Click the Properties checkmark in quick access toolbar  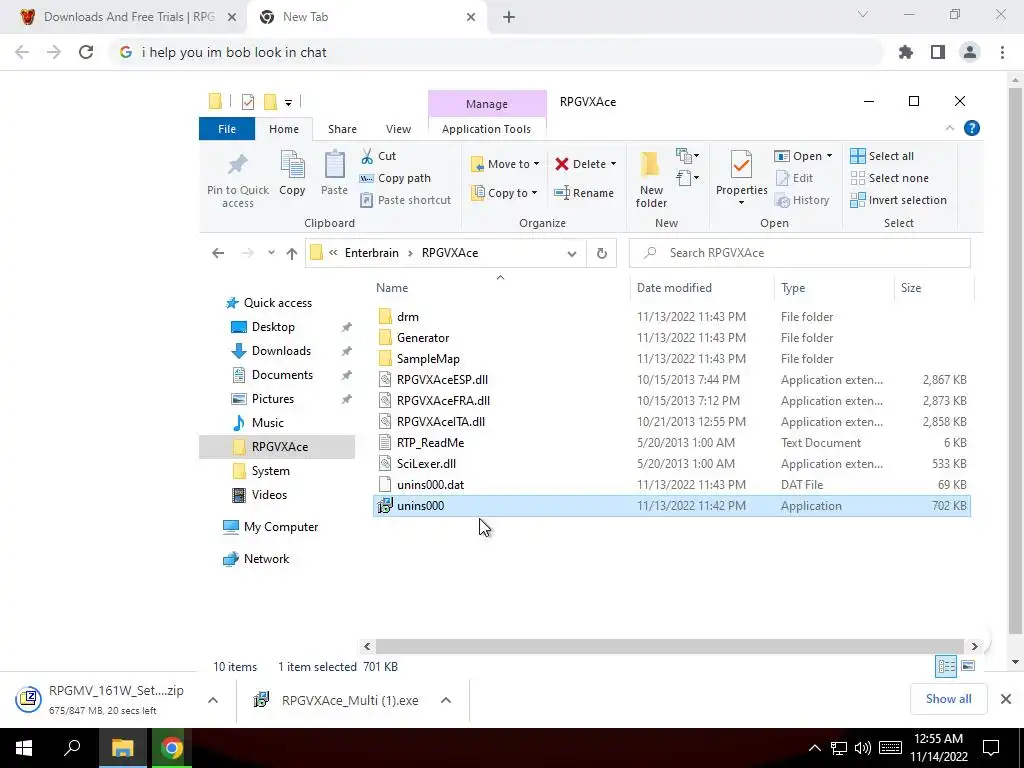click(248, 102)
